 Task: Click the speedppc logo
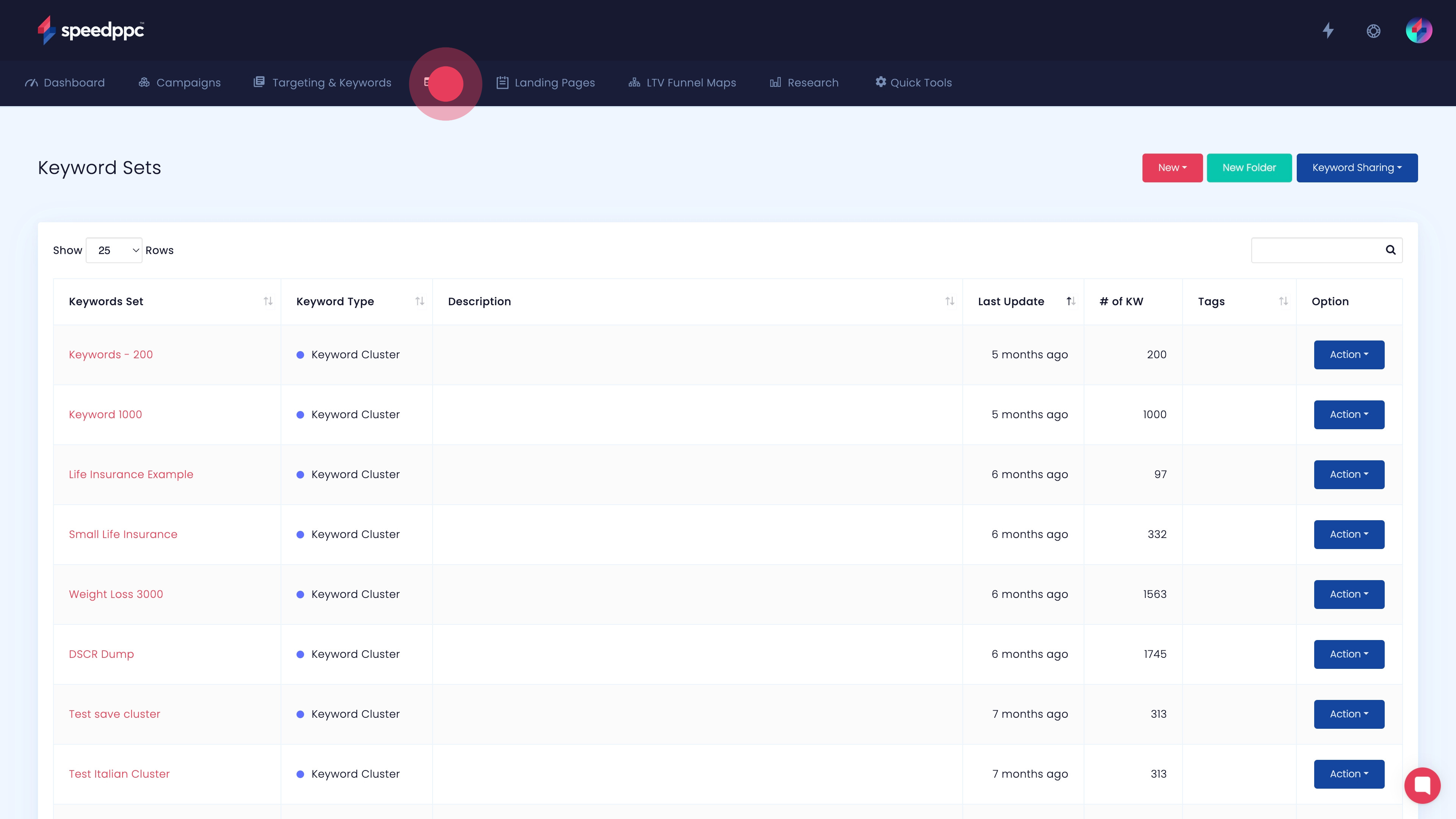[x=91, y=30]
